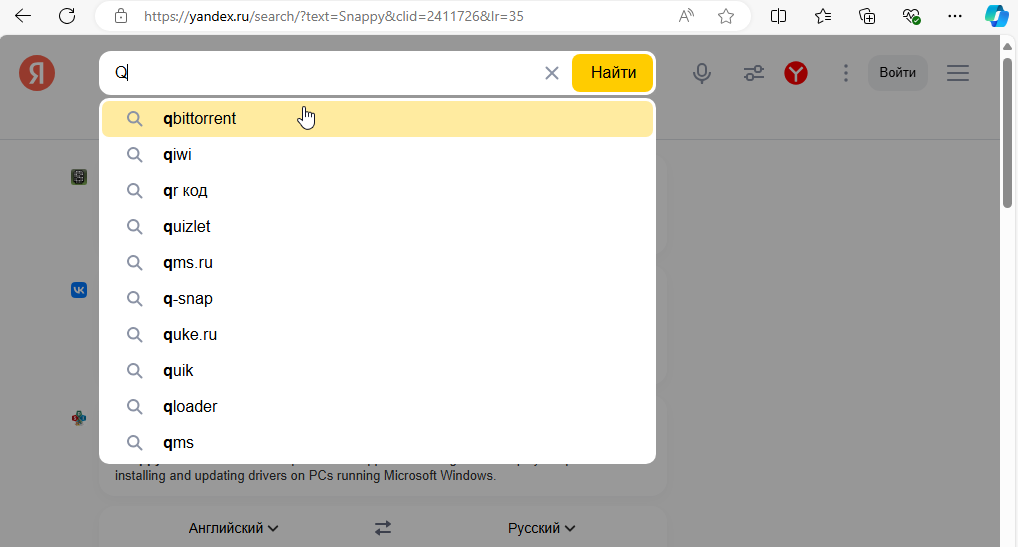Click the Войти login button
This screenshot has height=547, width=1018.
(897, 73)
